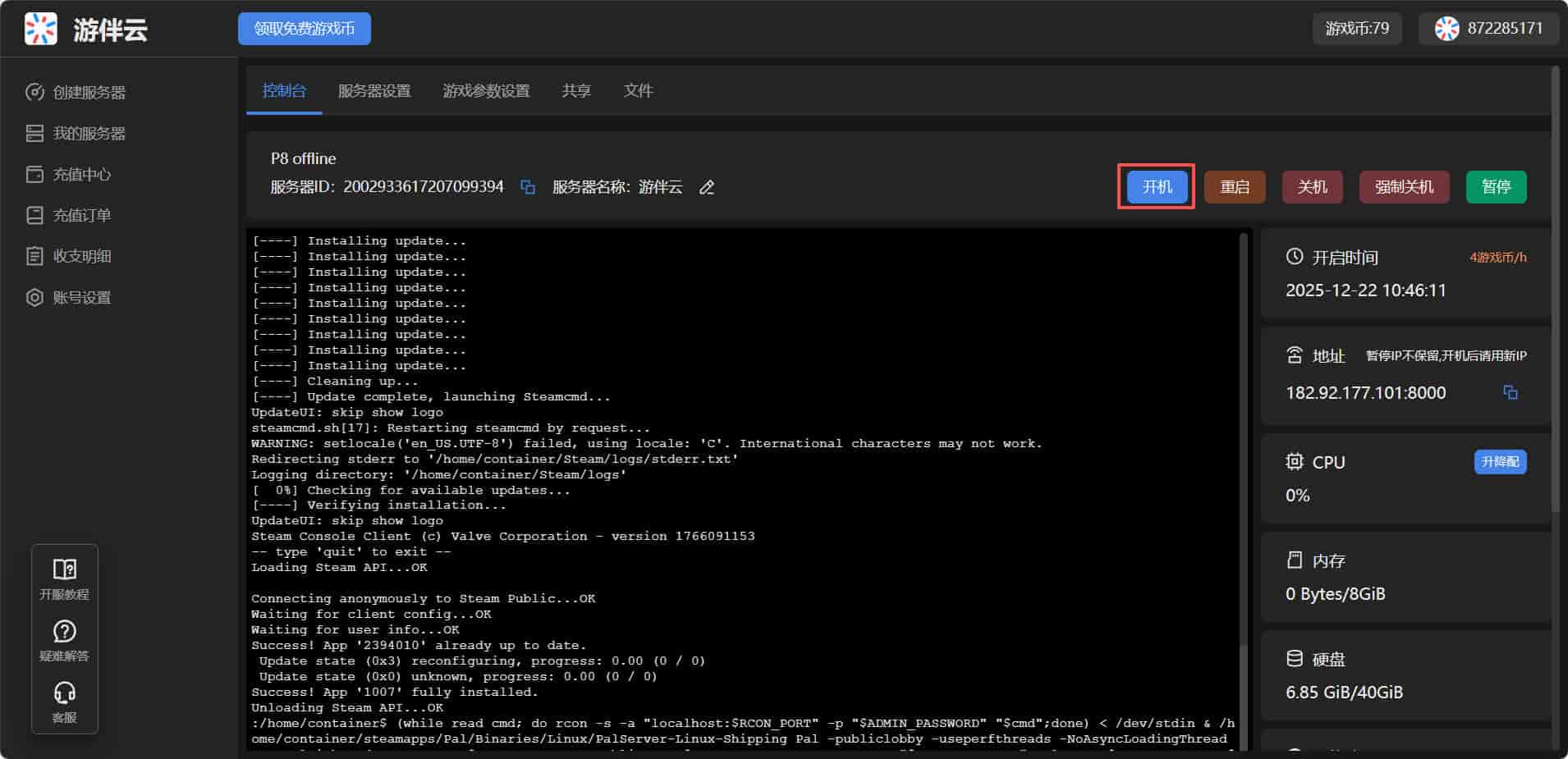
Task: Click the 游伴云 logo icon
Action: pos(41,29)
